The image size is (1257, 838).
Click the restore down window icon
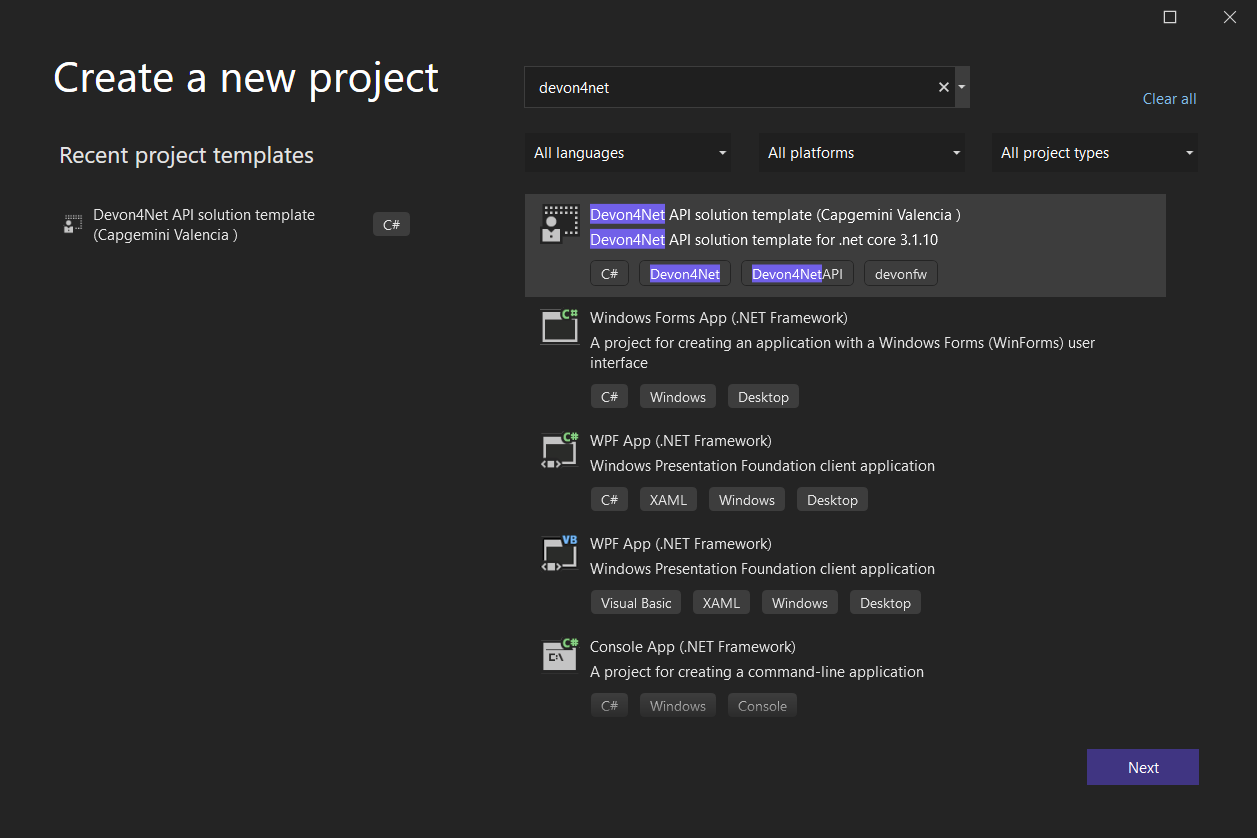tap(1170, 17)
